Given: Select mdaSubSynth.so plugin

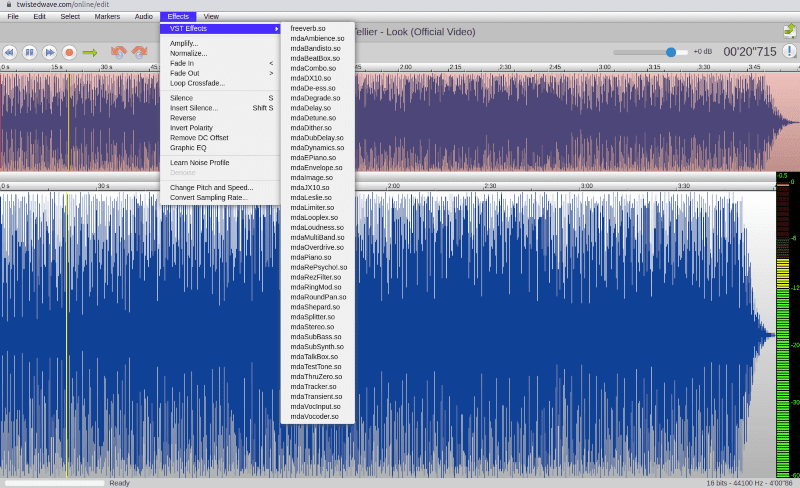Looking at the screenshot, I should pos(317,347).
